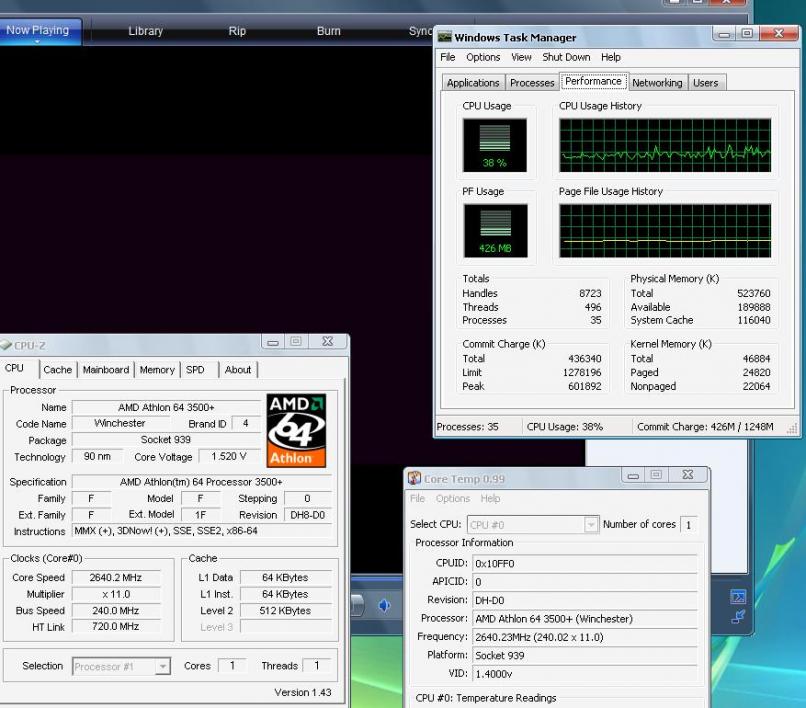Switch to the Processes tab
The image size is (806, 708).
coord(532,83)
